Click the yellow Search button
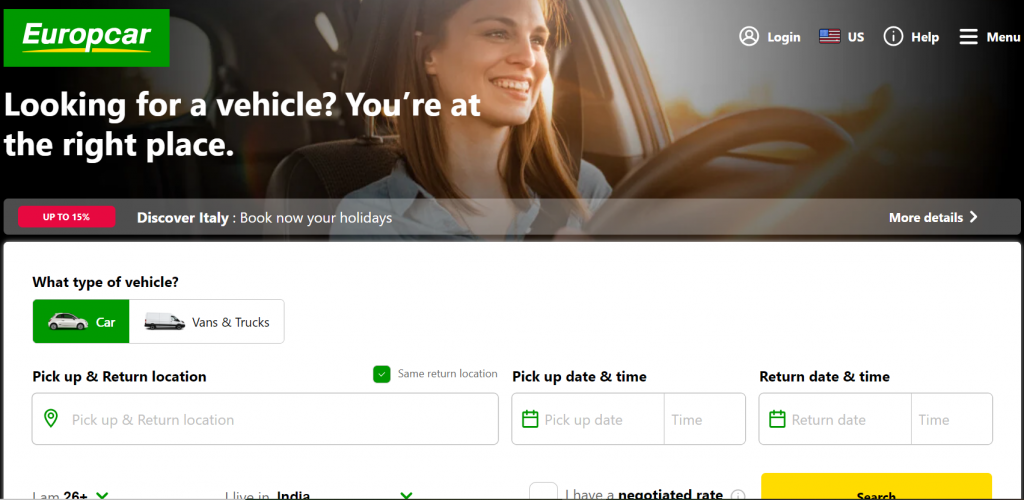Viewport: 1024px width, 500px height. click(x=876, y=487)
